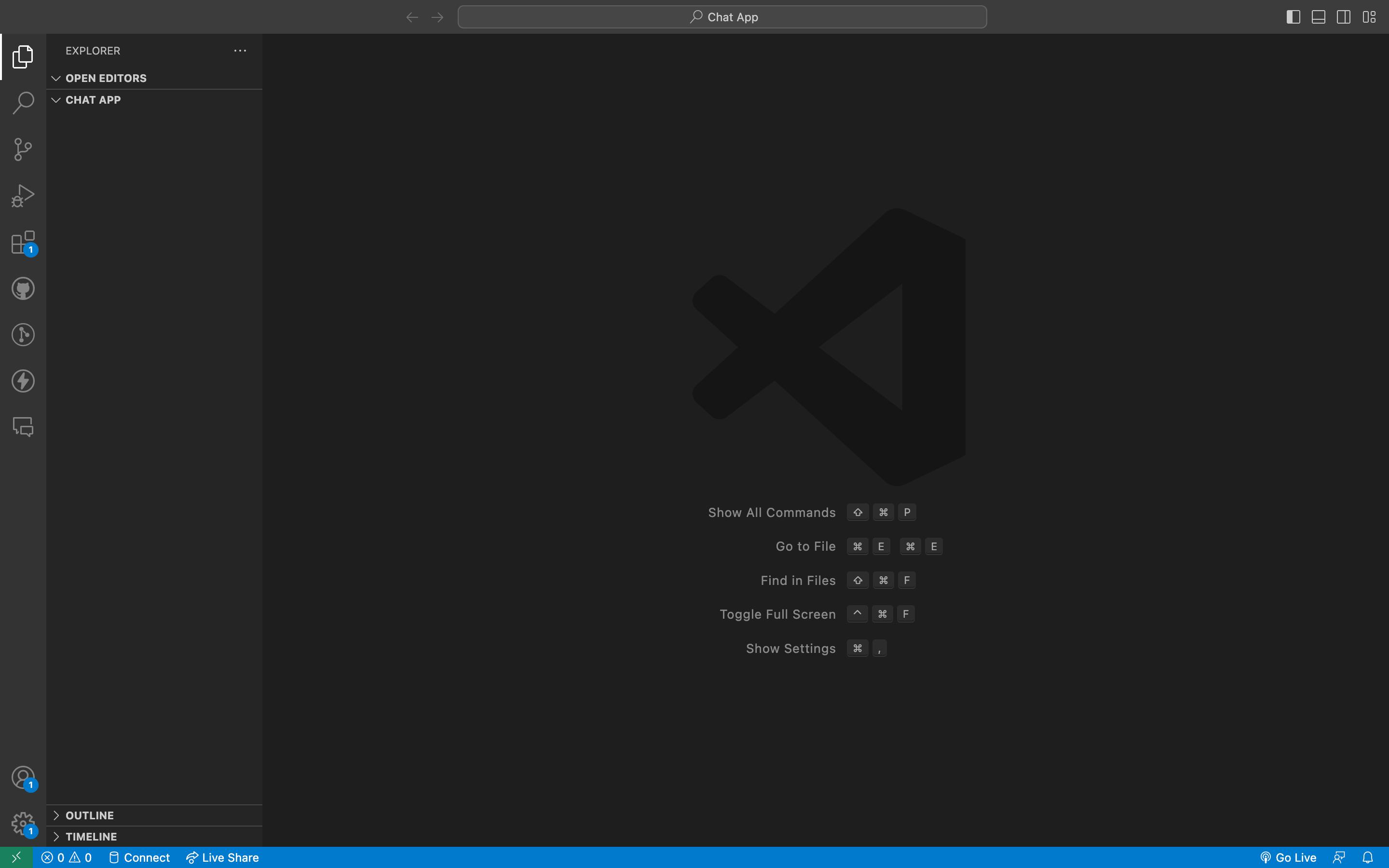Start a Live Share session
Screen dimensions: 1389x868
[223, 857]
